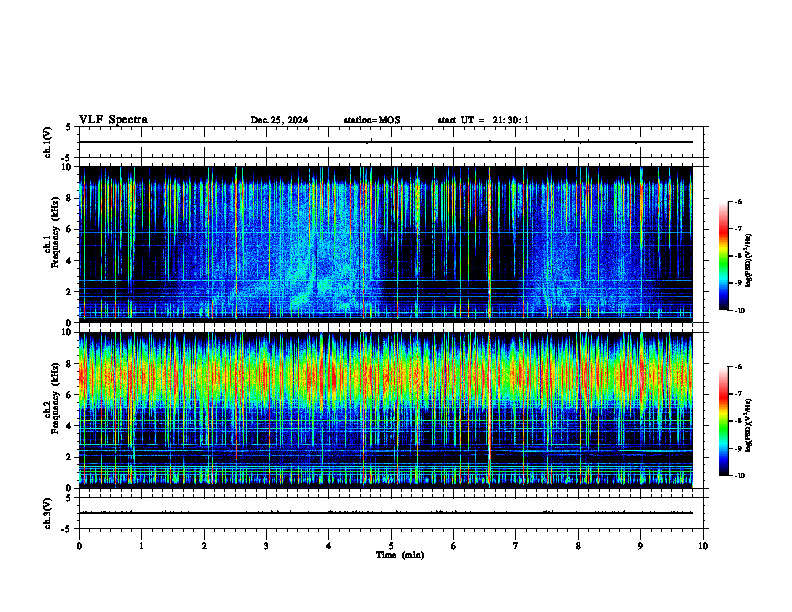Screen dimensions: 792x612
Task: Click the ch.3 voltage waveform trace
Action: tap(385, 513)
